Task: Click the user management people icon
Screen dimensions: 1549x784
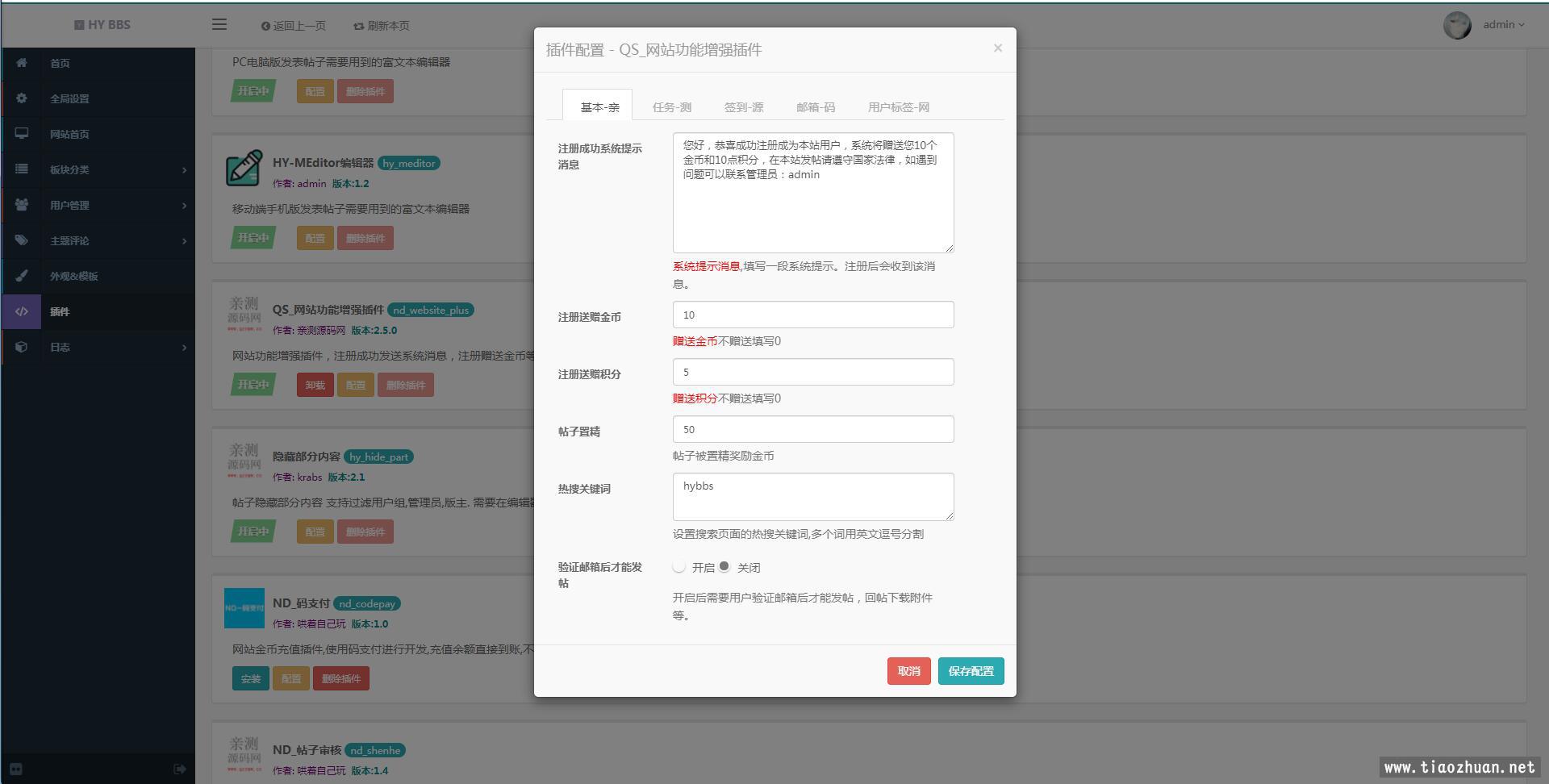Action: [x=22, y=205]
